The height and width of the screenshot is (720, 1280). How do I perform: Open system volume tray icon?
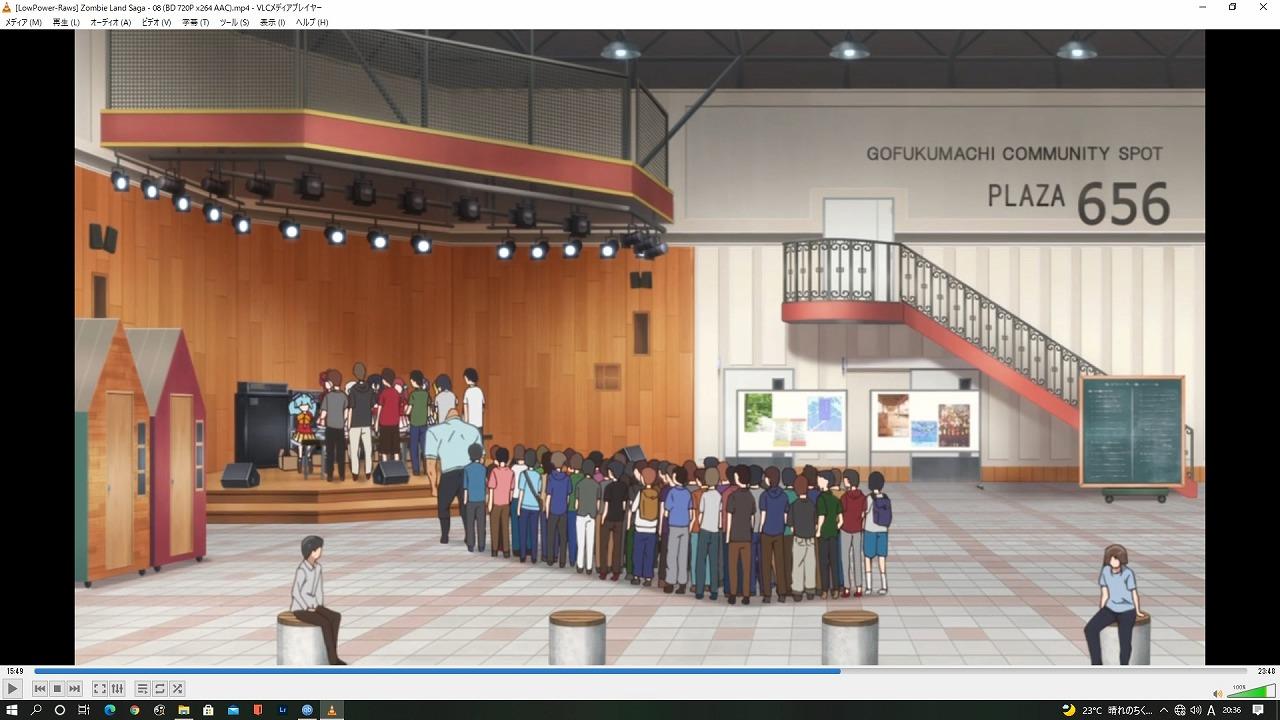(x=1196, y=710)
